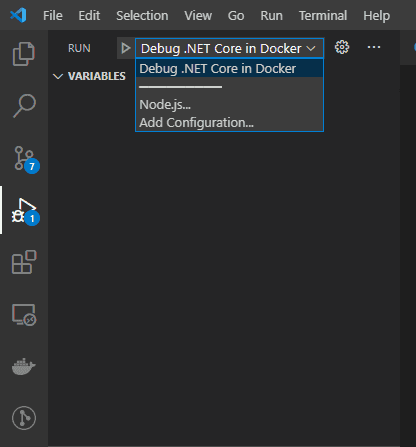
Task: Open the Explorer view in activity bar
Action: click(x=24, y=54)
